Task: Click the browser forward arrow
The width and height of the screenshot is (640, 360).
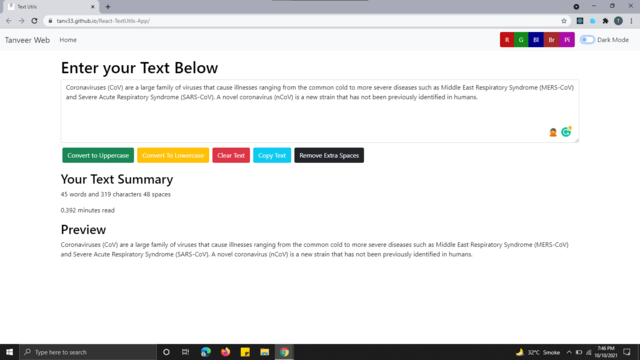Action: pyautogui.click(x=21, y=21)
